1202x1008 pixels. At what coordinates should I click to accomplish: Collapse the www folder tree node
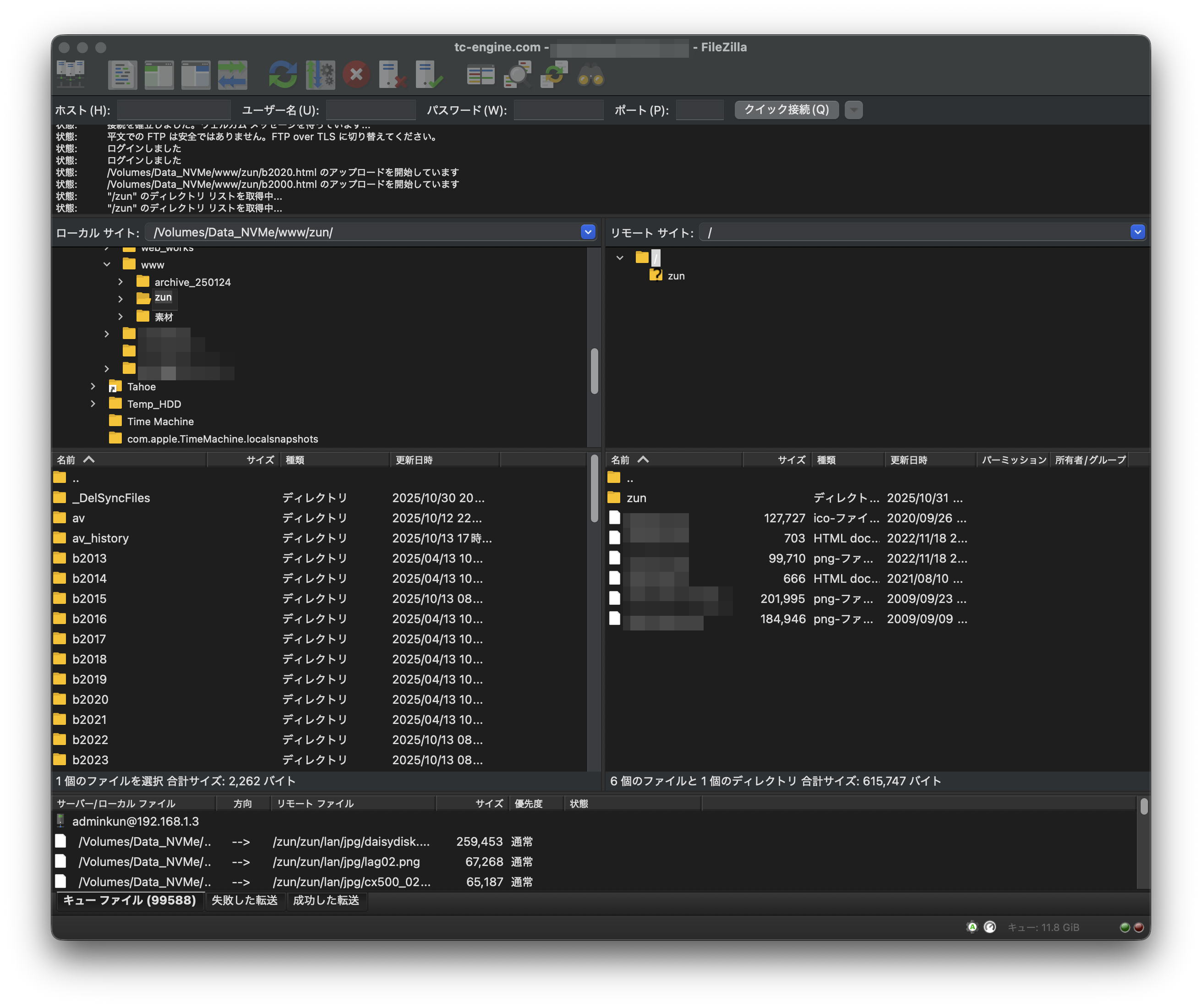coord(106,264)
